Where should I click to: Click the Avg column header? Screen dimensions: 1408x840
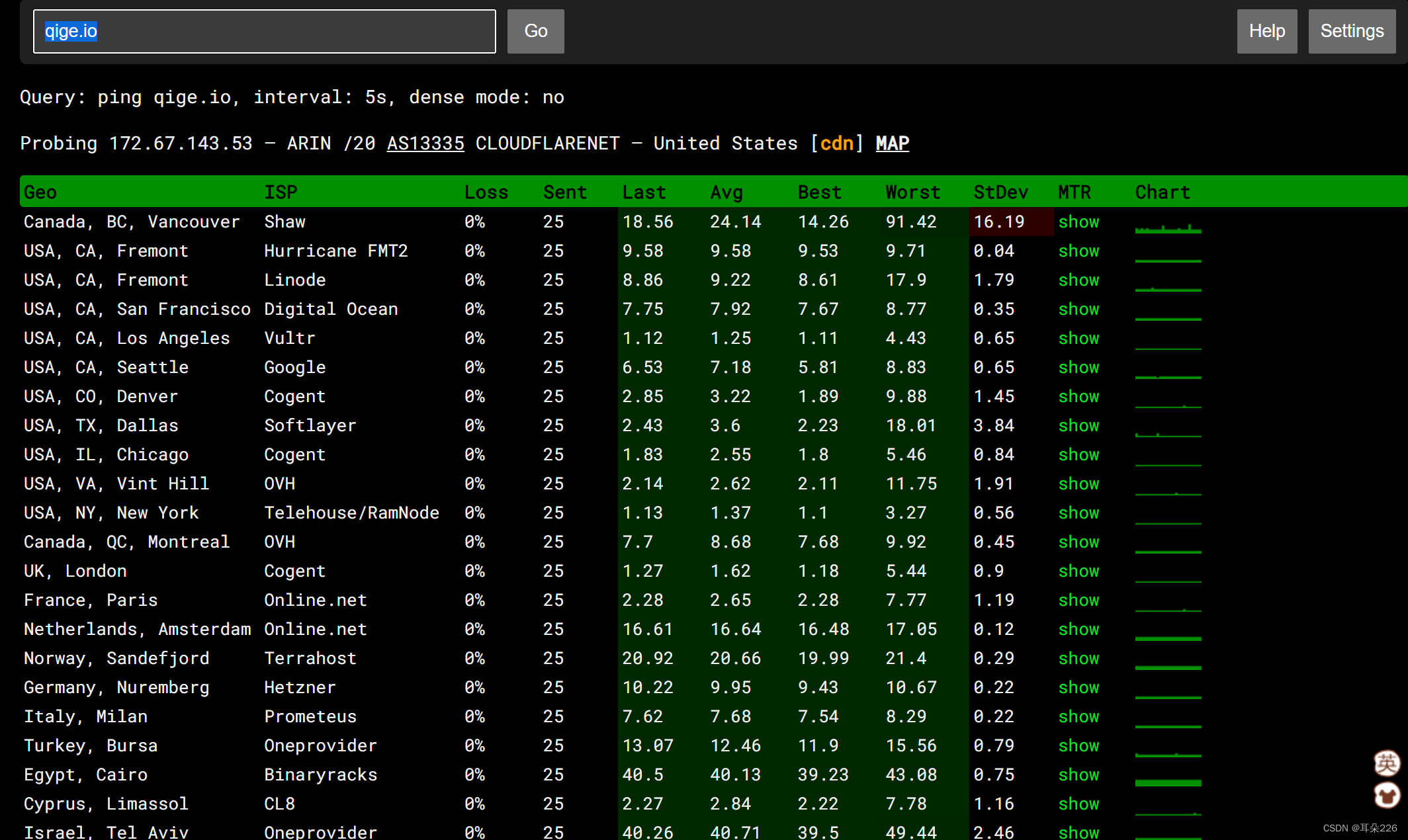[x=726, y=192]
